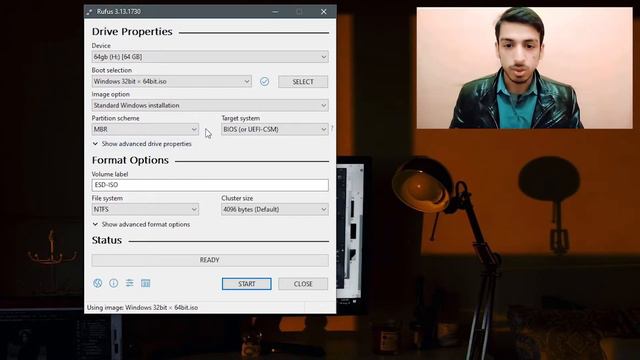Open the About information icon
The height and width of the screenshot is (360, 640).
click(113, 283)
